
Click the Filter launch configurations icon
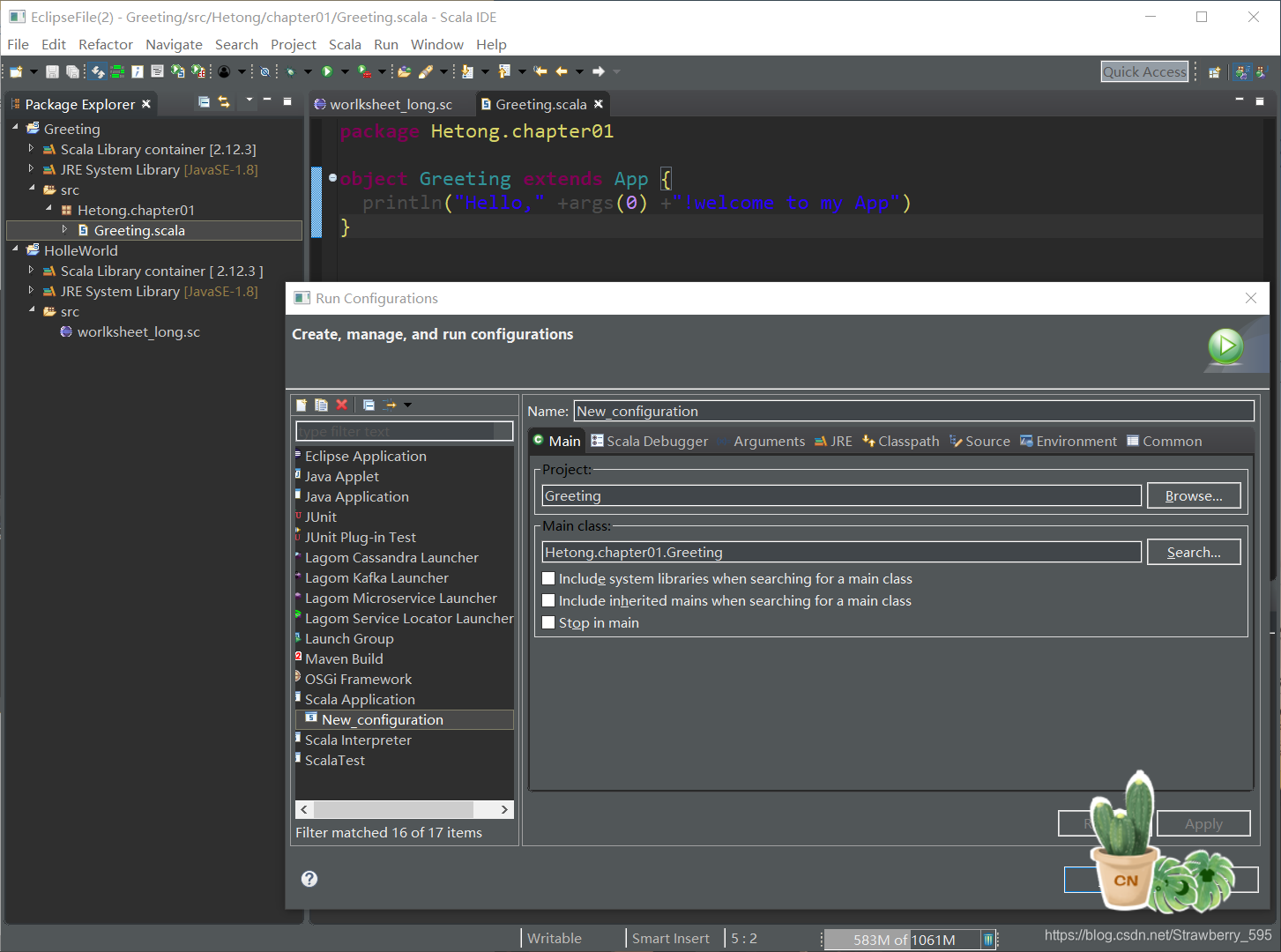[x=390, y=405]
